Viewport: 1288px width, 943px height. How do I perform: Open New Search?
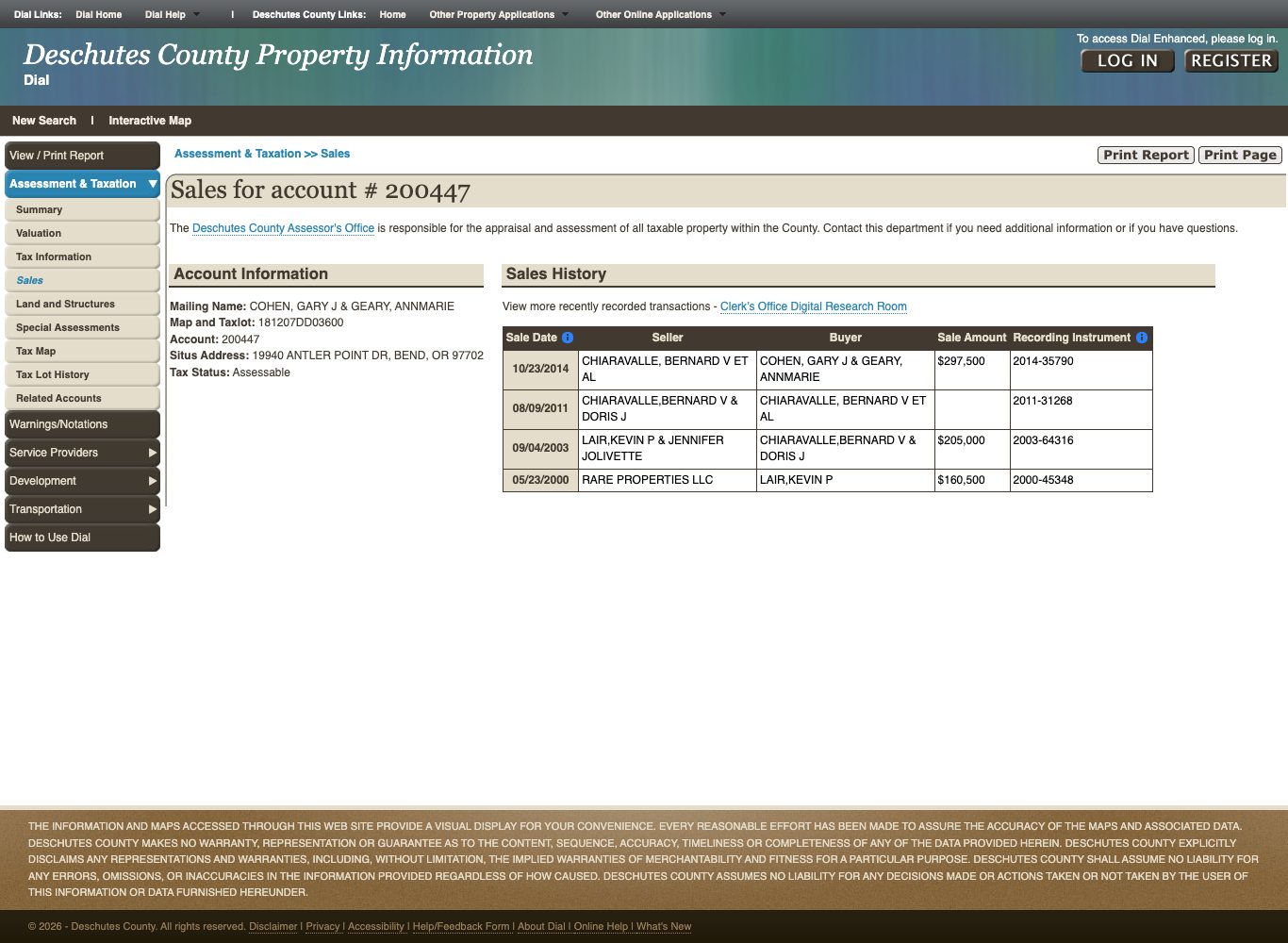pos(44,121)
